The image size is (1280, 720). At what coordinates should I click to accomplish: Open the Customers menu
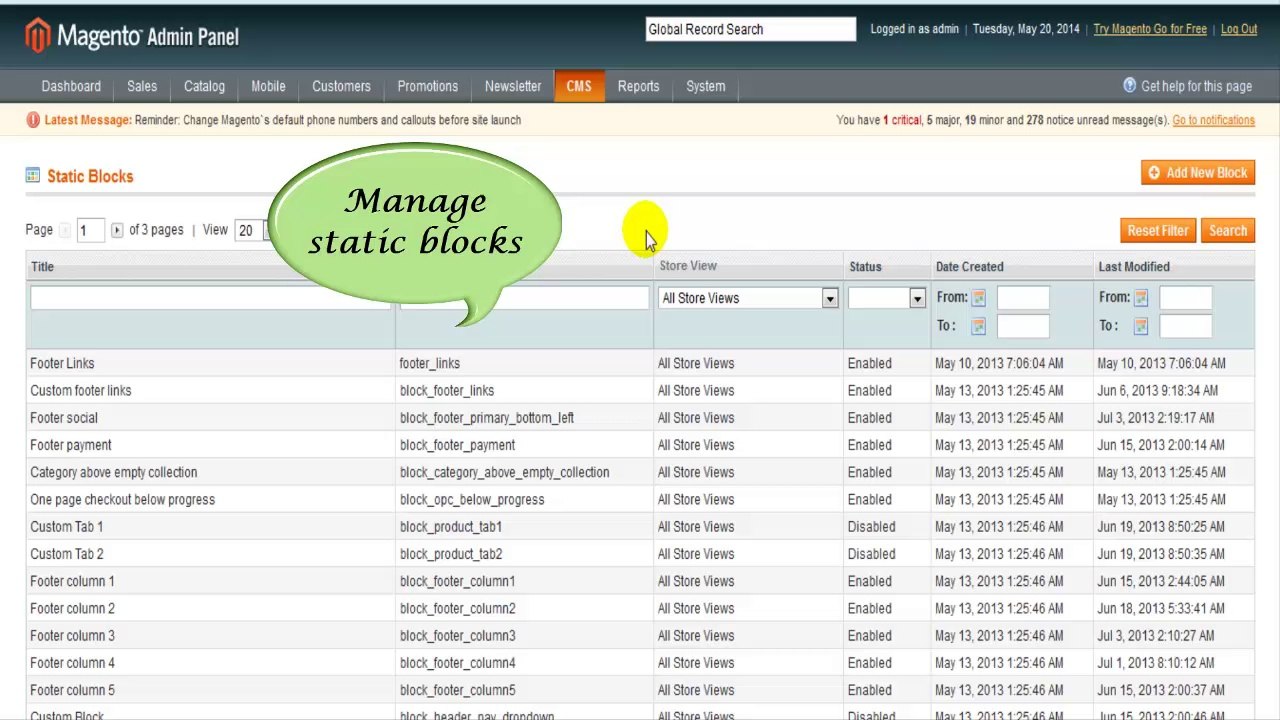point(341,86)
